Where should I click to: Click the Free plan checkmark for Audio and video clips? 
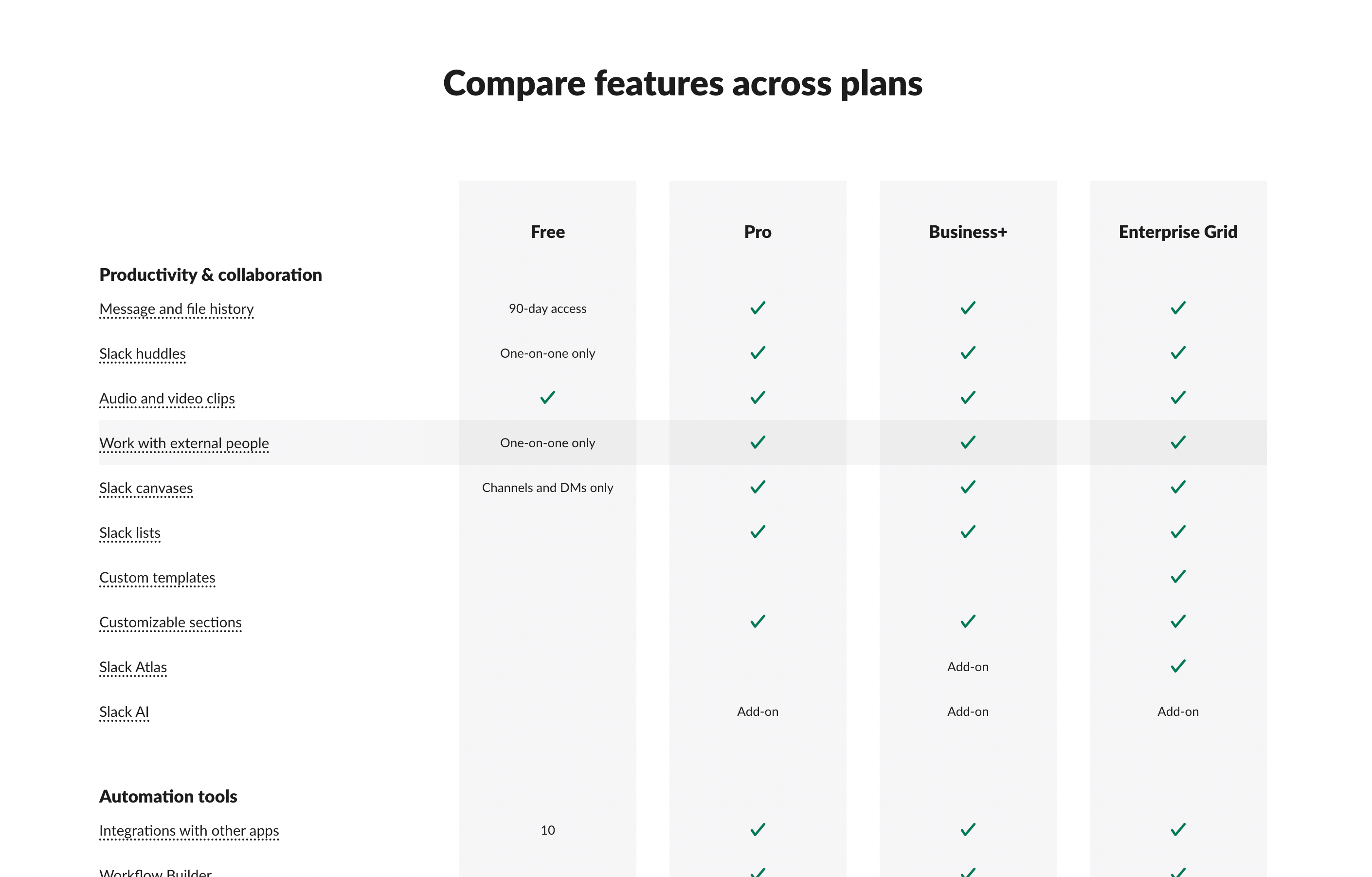click(x=547, y=398)
